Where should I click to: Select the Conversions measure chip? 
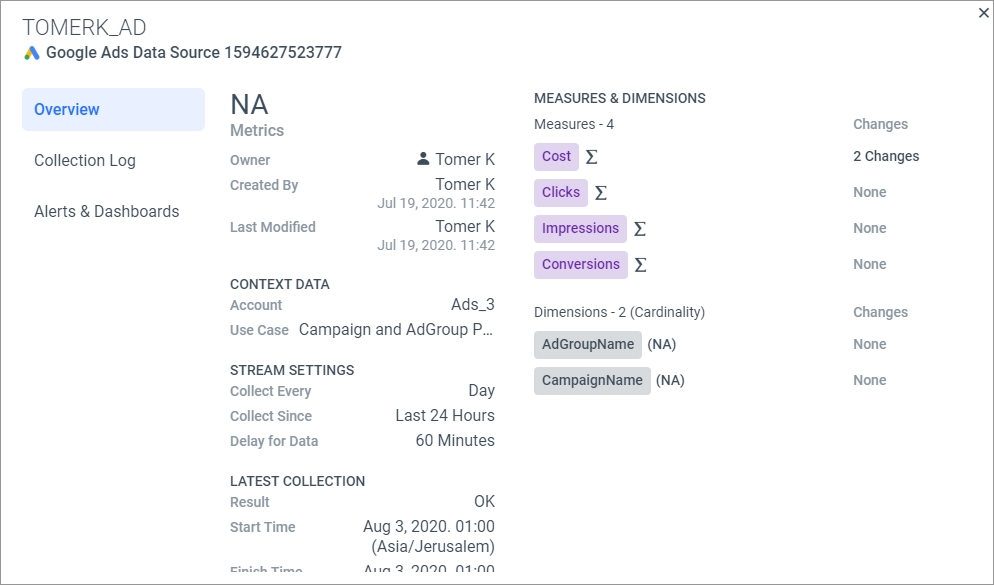(581, 264)
